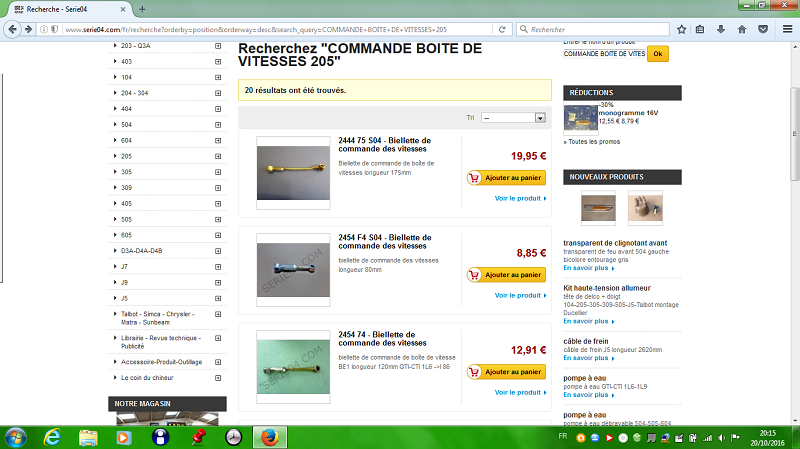Open the 404 category link

(127, 109)
